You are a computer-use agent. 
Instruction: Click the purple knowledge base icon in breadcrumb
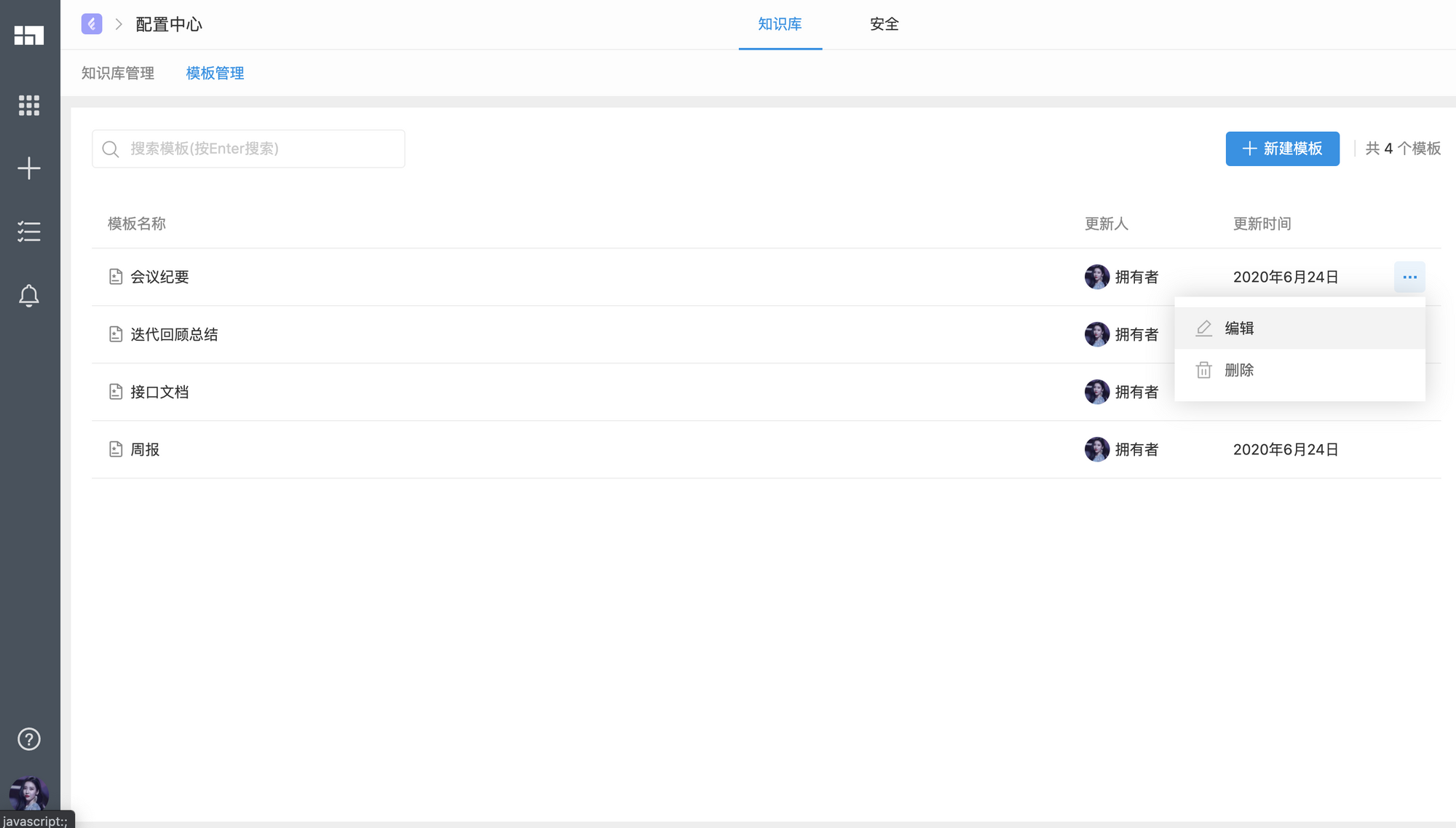(x=92, y=24)
